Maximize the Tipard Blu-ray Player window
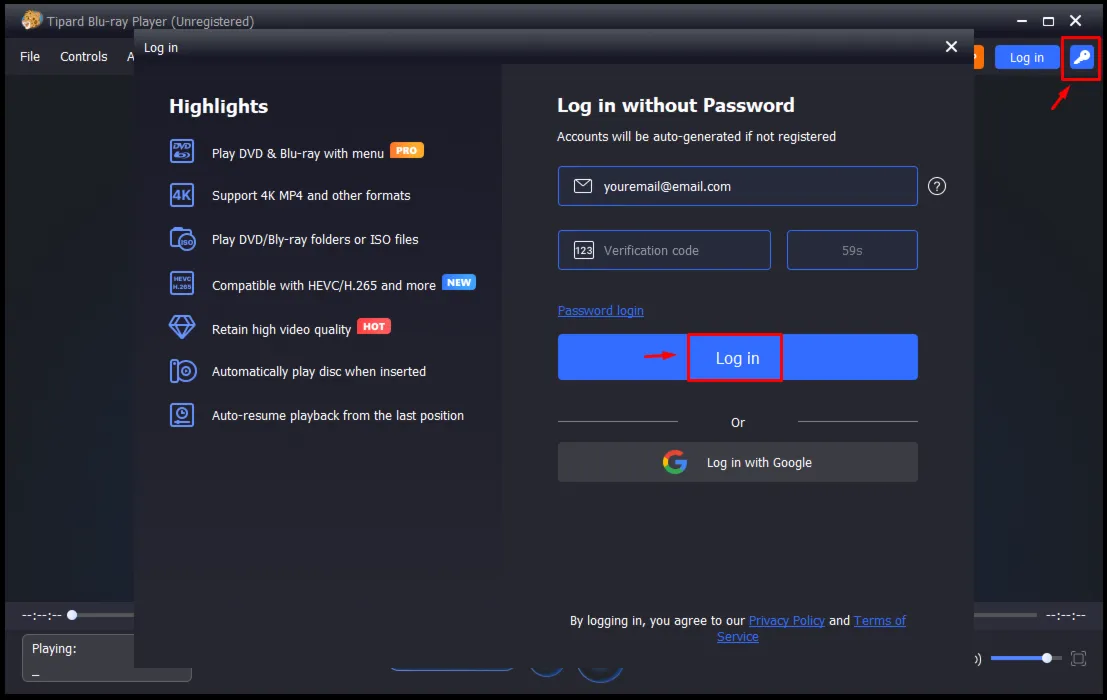1107x700 pixels. [1048, 20]
